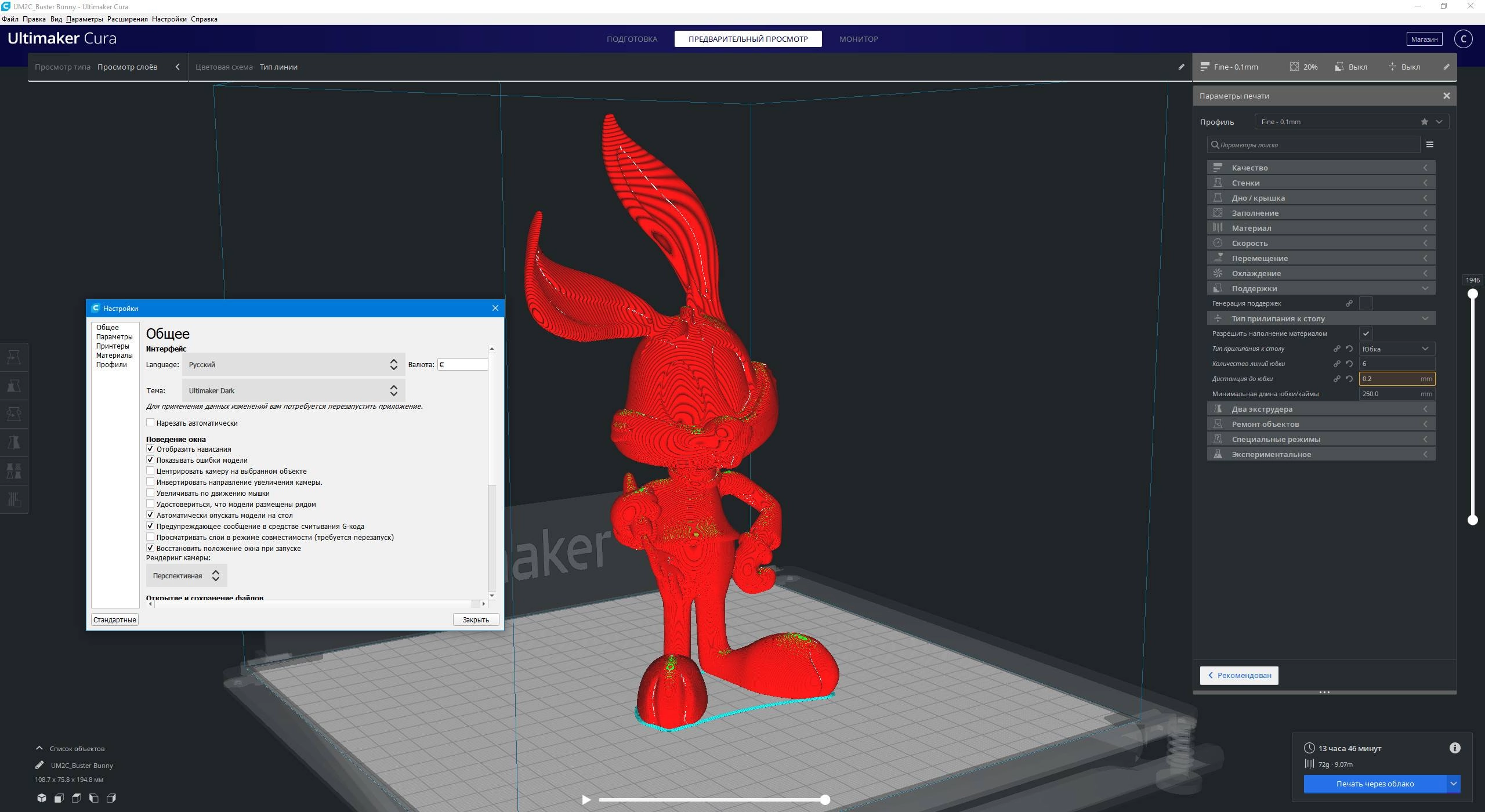1485x812 pixels.
Task: Reset build plate adhesion type icon
Action: click(1349, 349)
